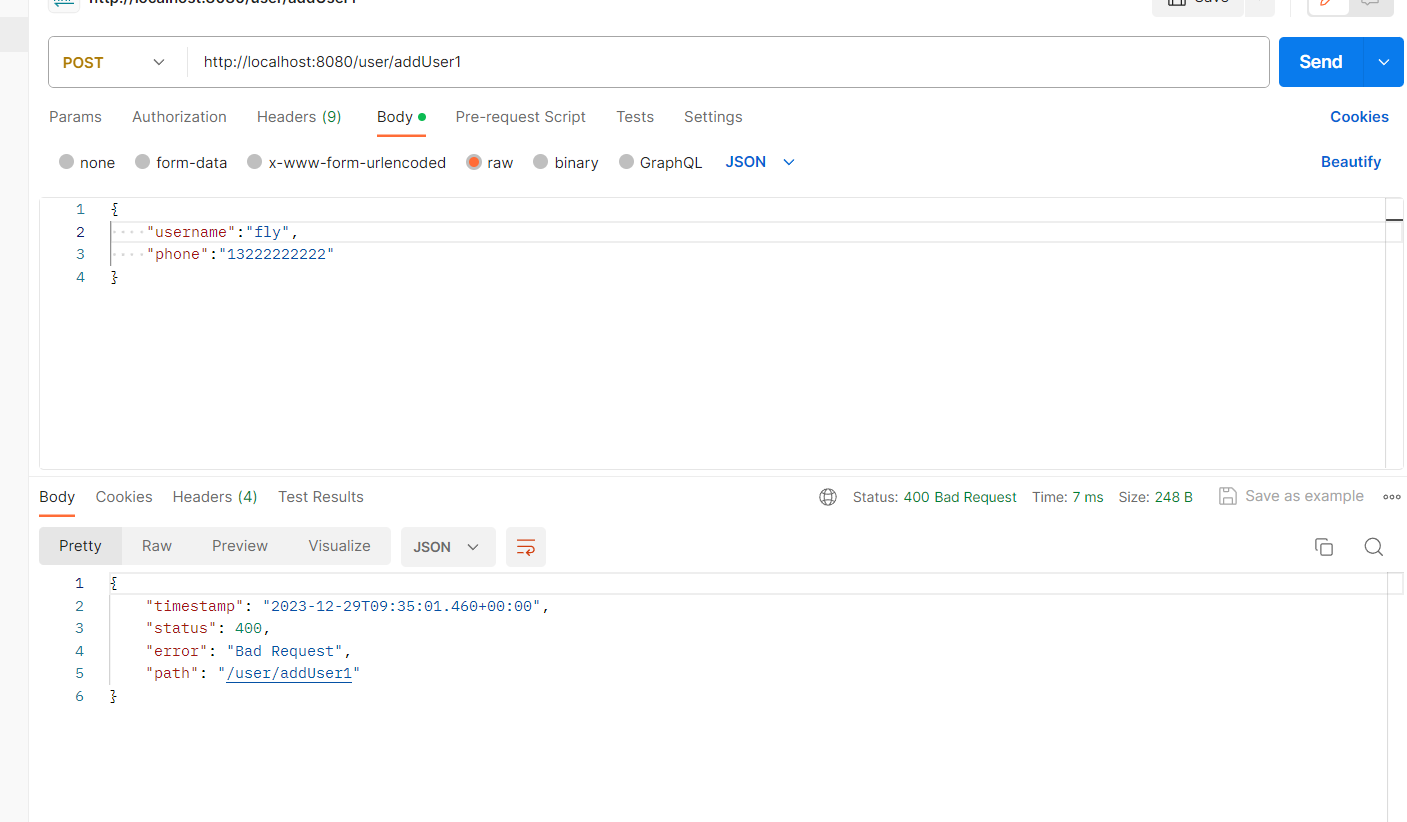
Task: Open the POST method dropdown
Action: click(x=117, y=62)
